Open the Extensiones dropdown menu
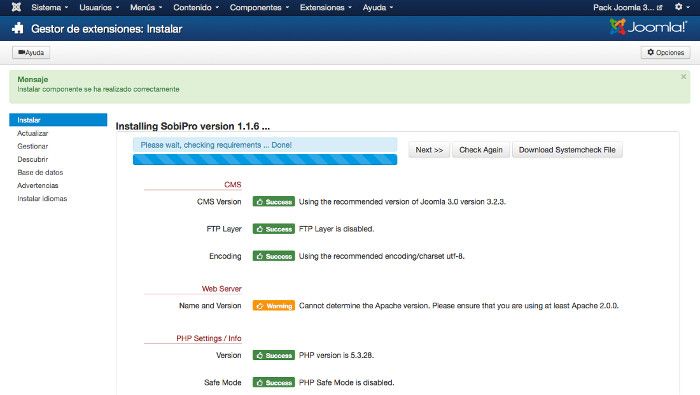This screenshot has height=395, width=700. pyautogui.click(x=326, y=8)
